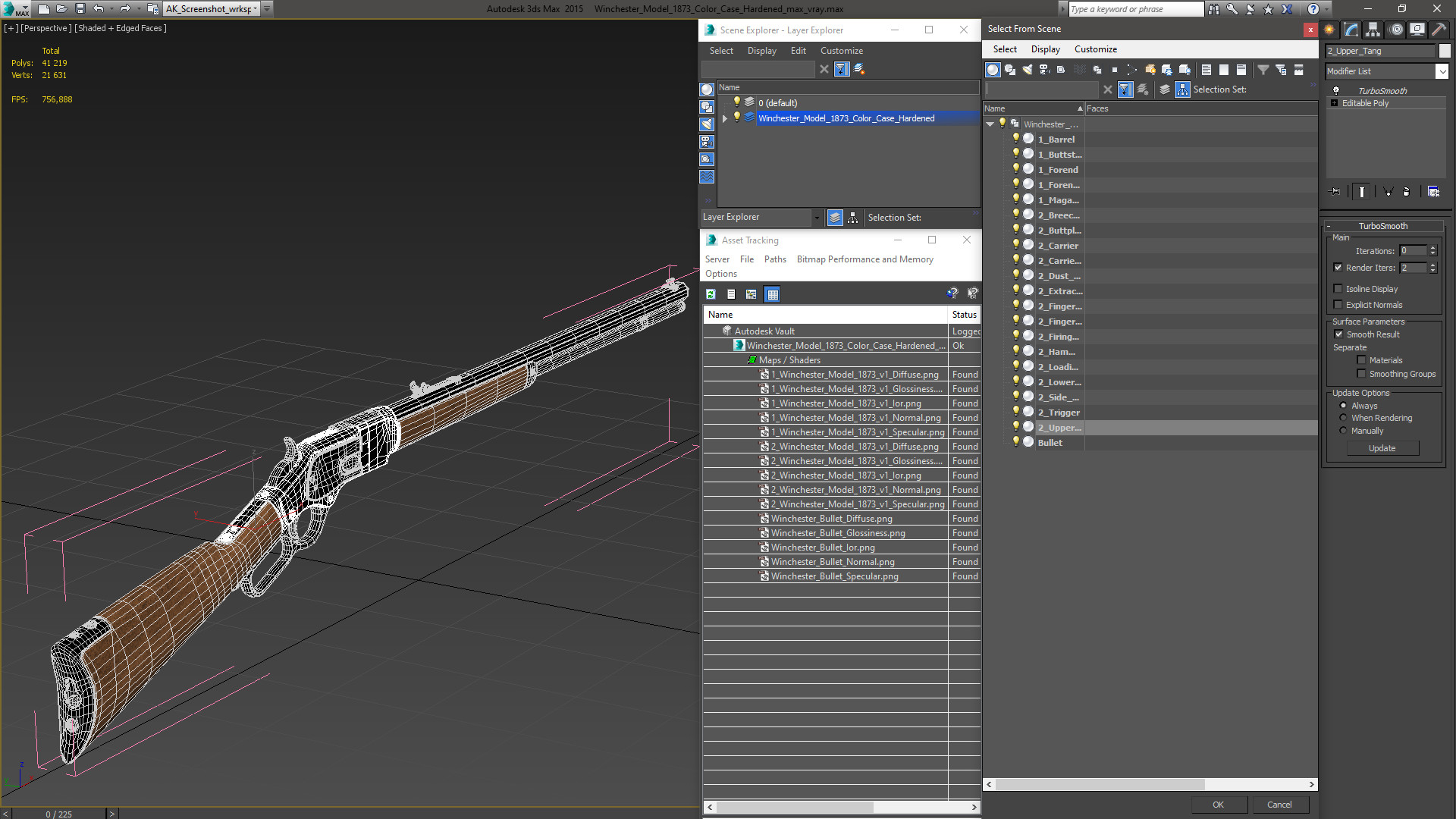Click Cancel in Select From Scene dialog
1456x819 pixels.
point(1279,805)
